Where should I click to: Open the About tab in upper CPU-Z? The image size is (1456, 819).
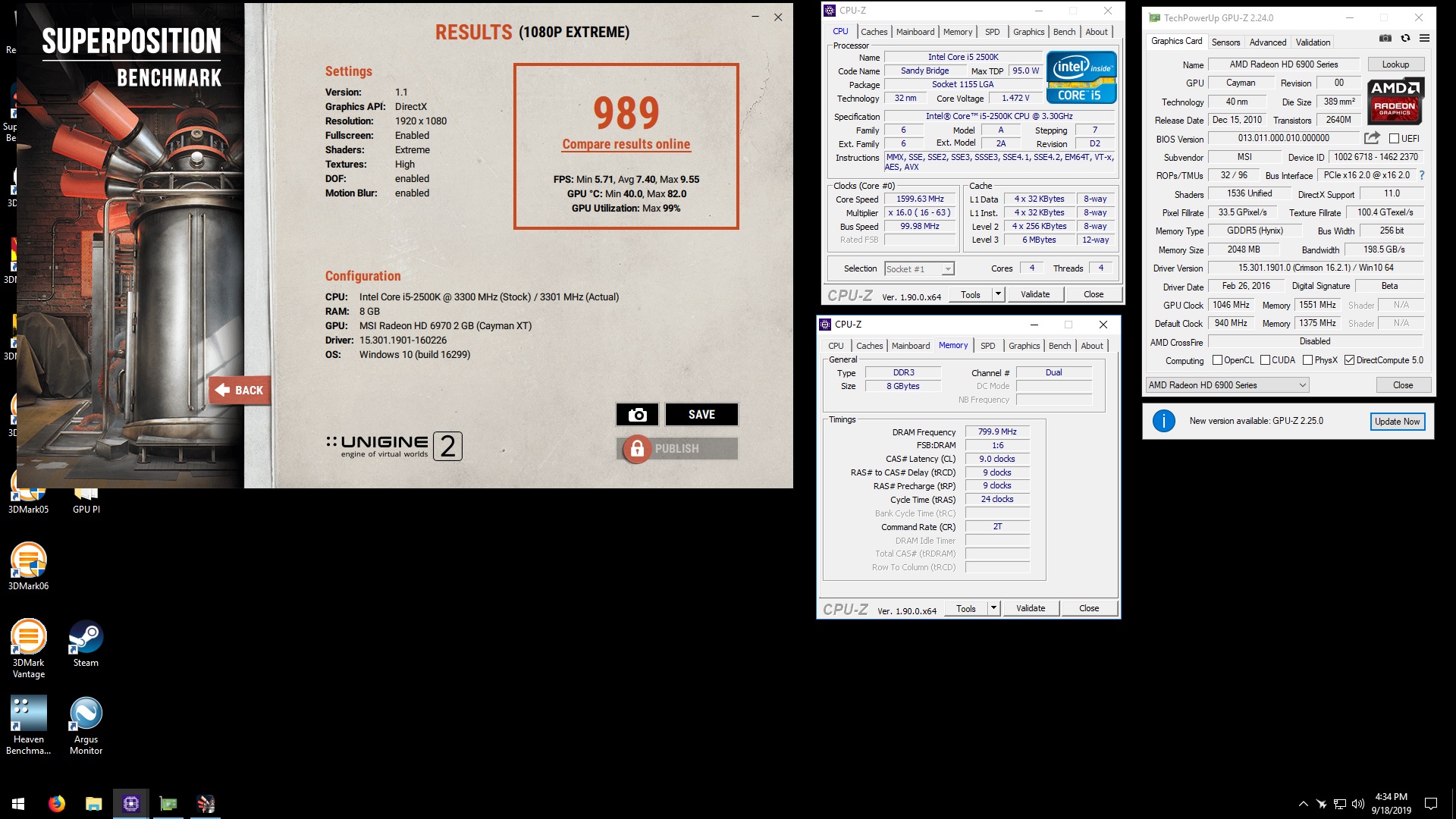click(1096, 32)
